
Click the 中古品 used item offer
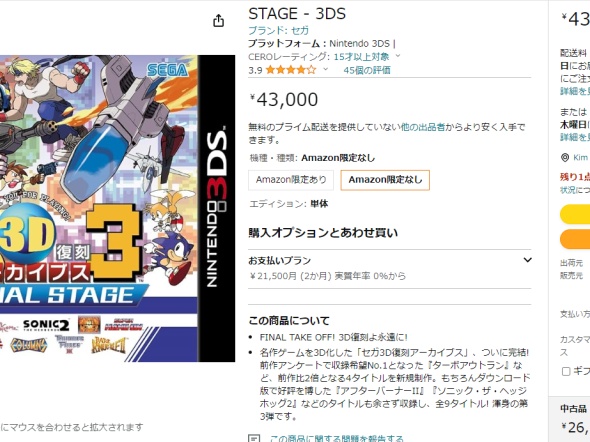pyautogui.click(x=574, y=418)
